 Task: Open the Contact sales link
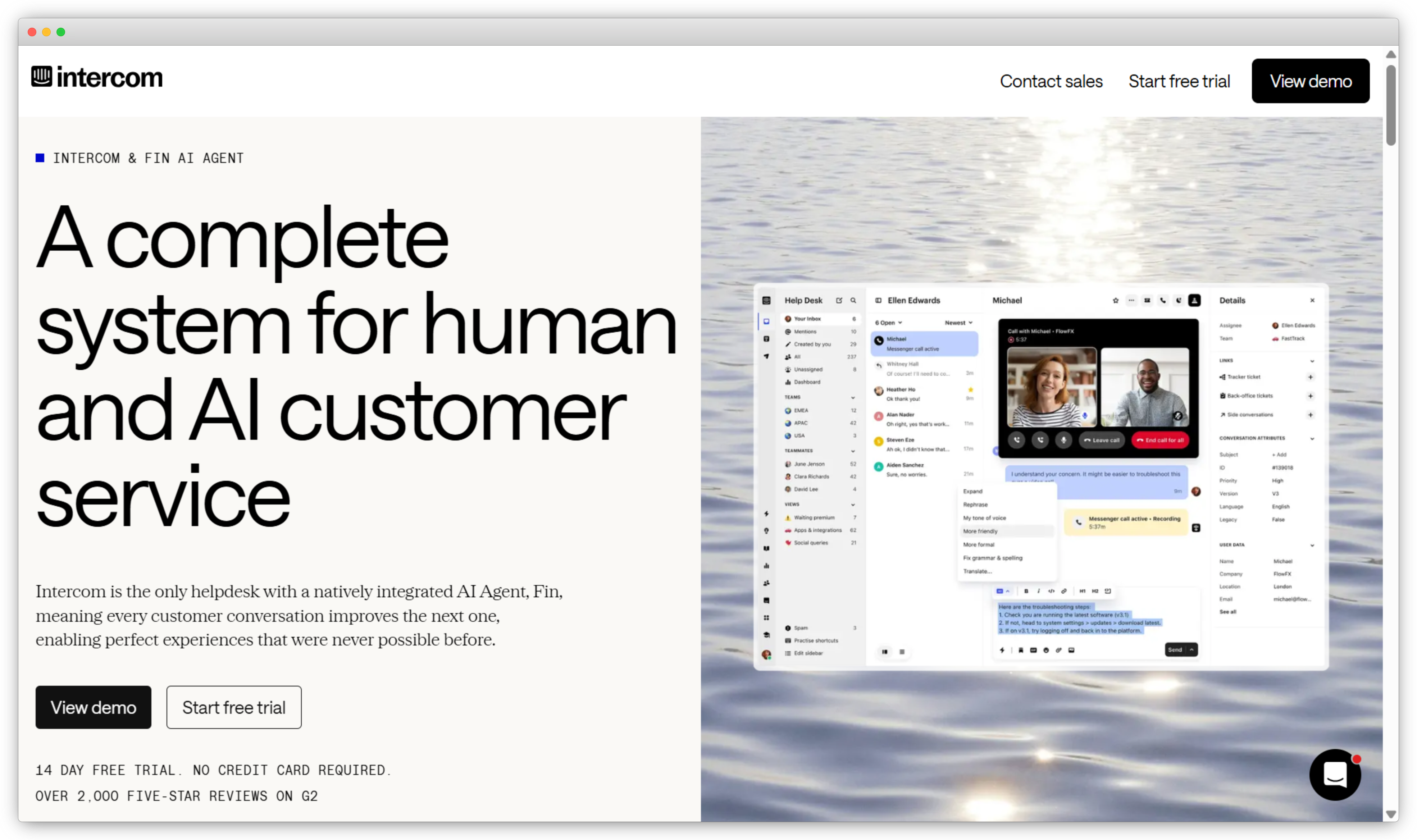click(x=1051, y=81)
